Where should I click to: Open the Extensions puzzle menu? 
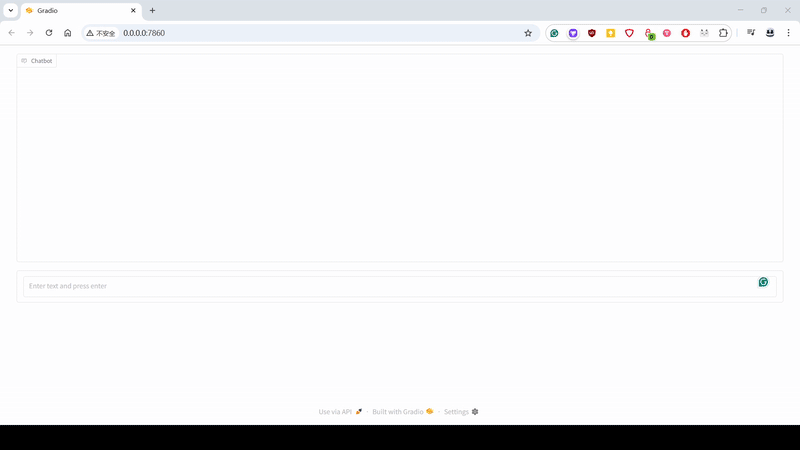click(723, 33)
